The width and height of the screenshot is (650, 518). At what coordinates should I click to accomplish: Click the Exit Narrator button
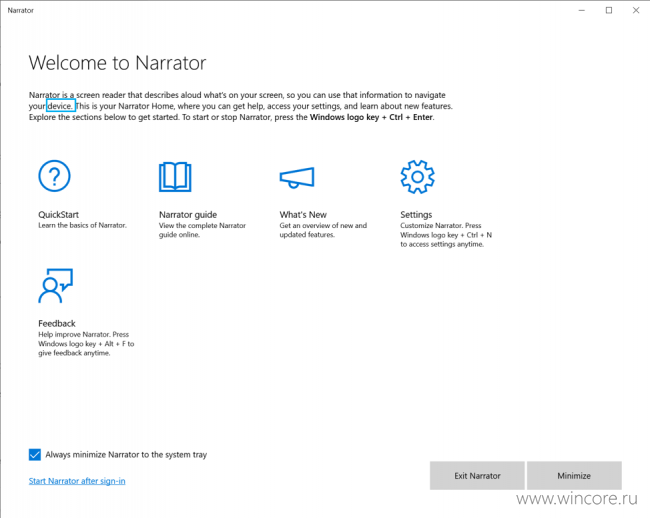[x=477, y=476]
